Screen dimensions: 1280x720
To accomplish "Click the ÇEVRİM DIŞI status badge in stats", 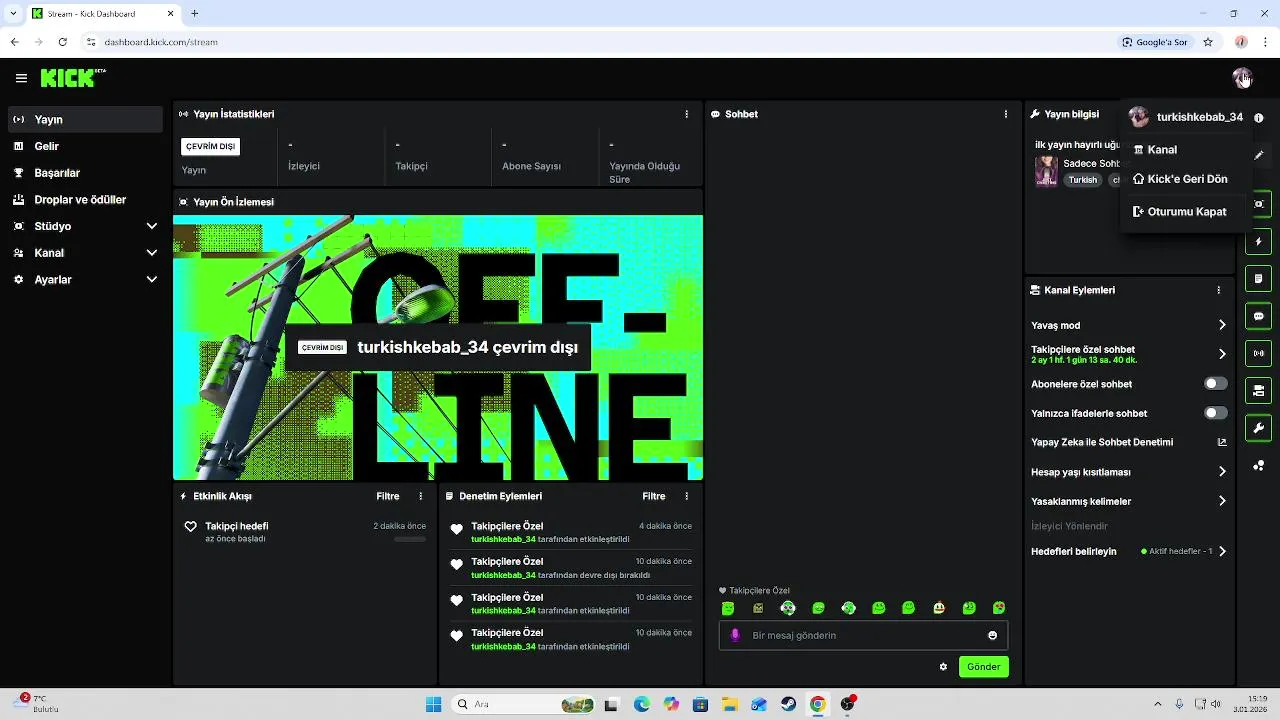I will click(210, 146).
